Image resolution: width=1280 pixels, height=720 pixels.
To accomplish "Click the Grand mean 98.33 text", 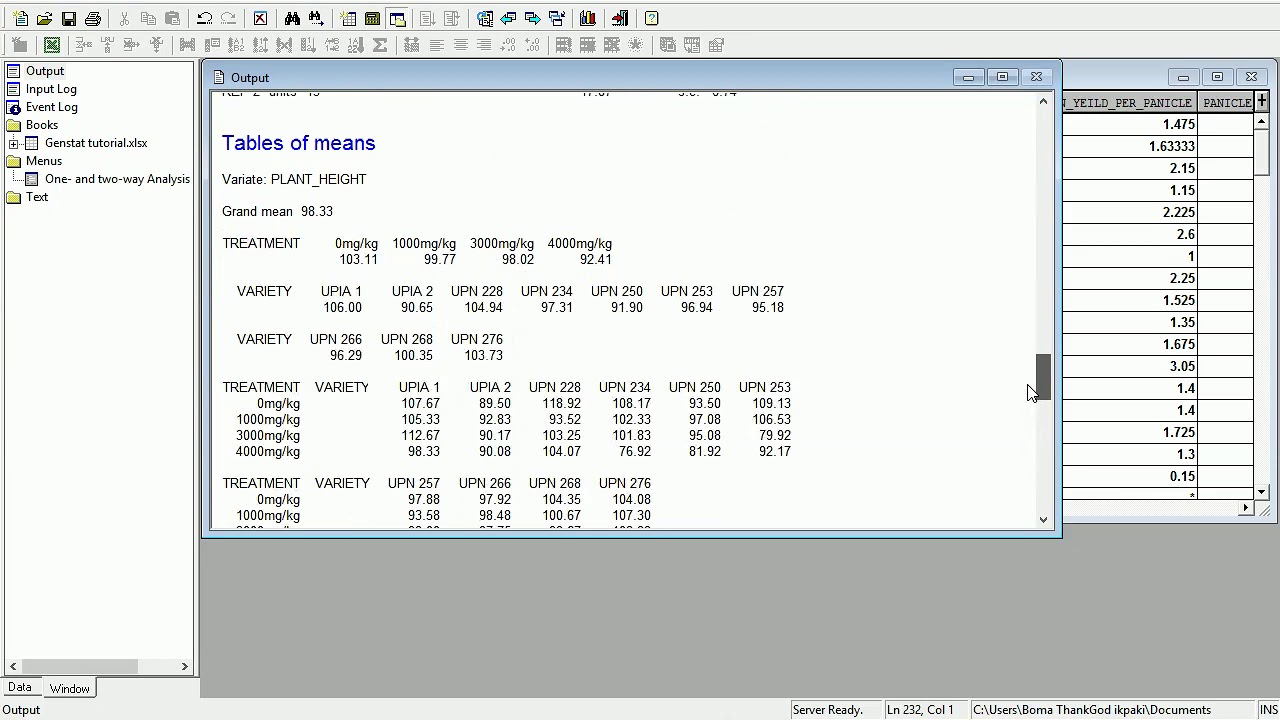I will pos(277,211).
